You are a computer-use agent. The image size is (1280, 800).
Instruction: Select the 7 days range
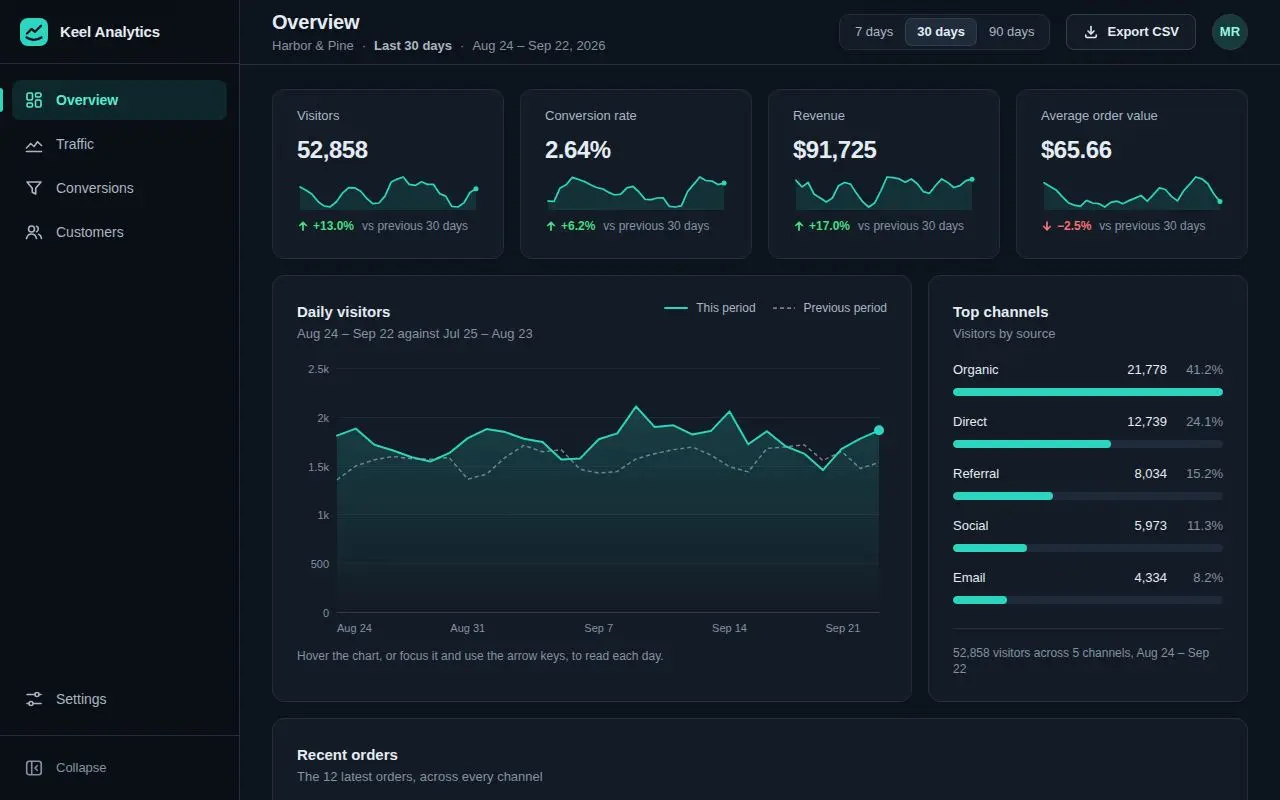pos(874,32)
